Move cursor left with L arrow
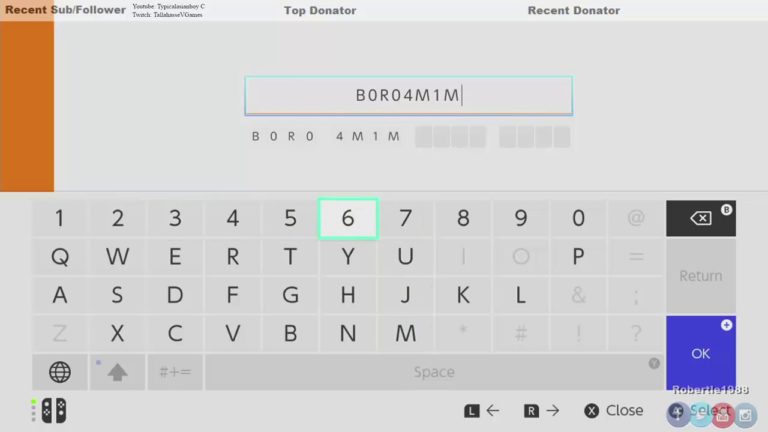 coord(482,410)
